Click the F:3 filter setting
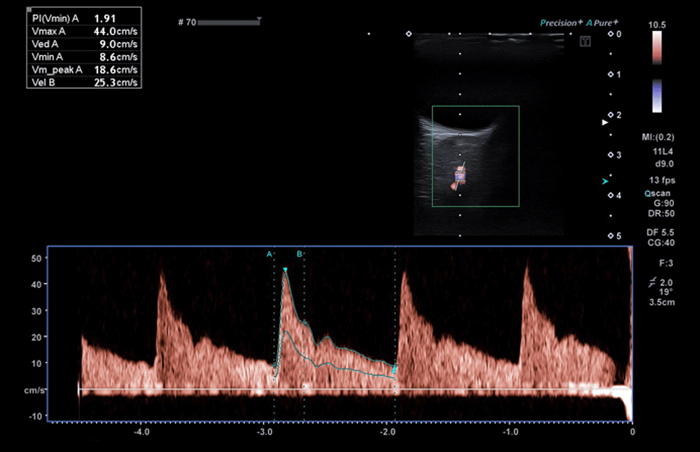The image size is (700, 452). pyautogui.click(x=666, y=264)
